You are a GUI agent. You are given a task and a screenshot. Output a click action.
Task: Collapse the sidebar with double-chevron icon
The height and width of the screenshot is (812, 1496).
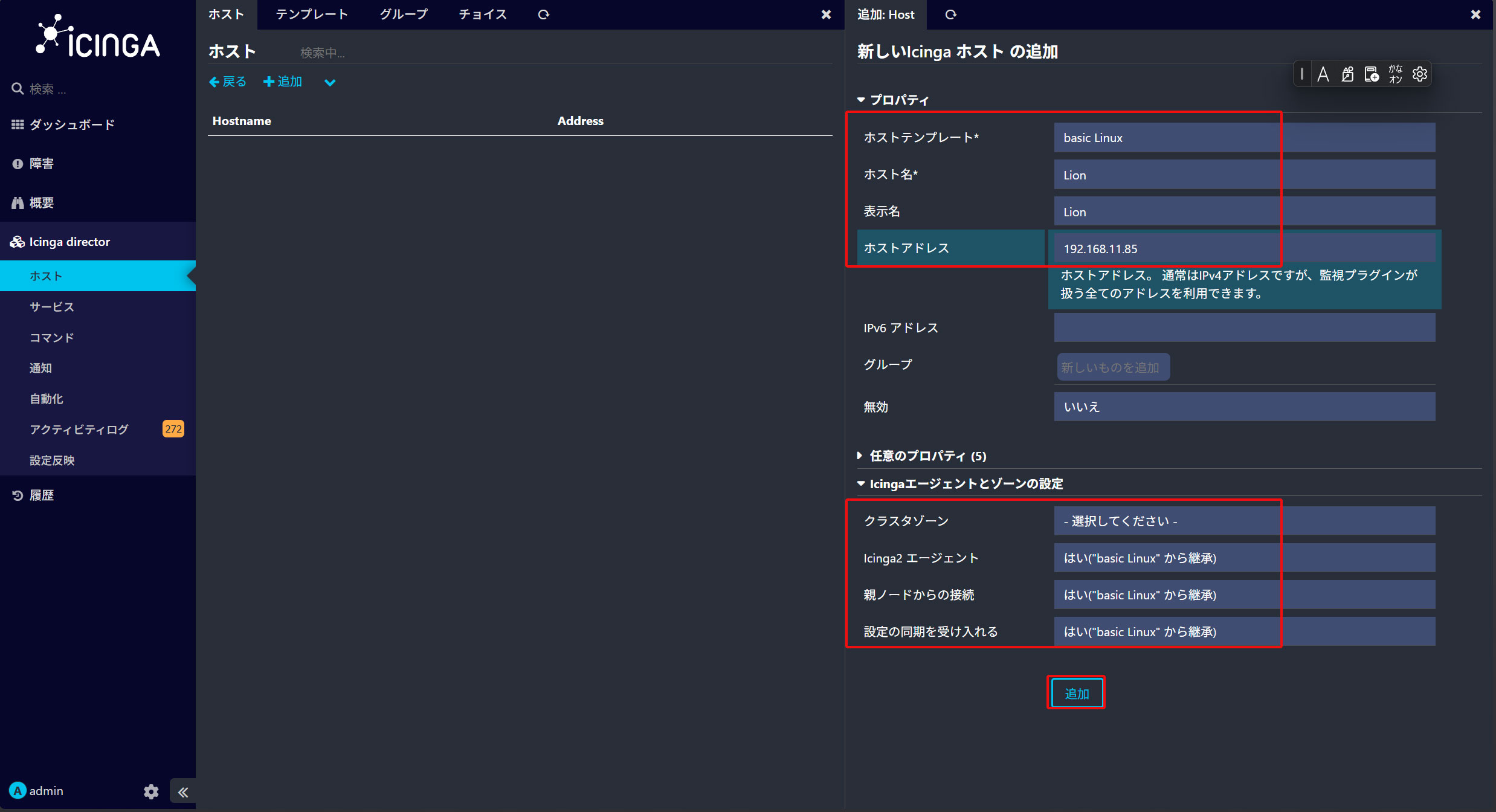tap(183, 791)
